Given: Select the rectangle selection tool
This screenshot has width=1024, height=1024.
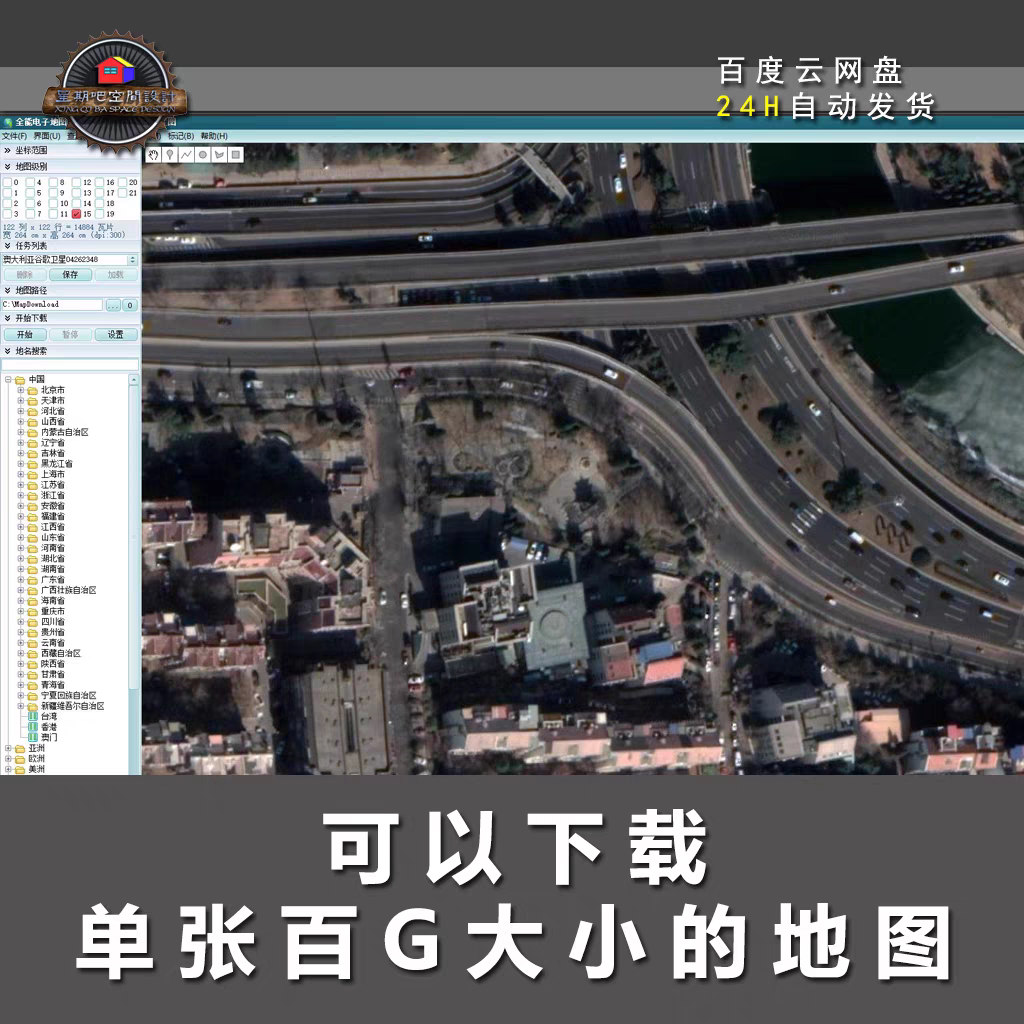Looking at the screenshot, I should click(x=235, y=155).
